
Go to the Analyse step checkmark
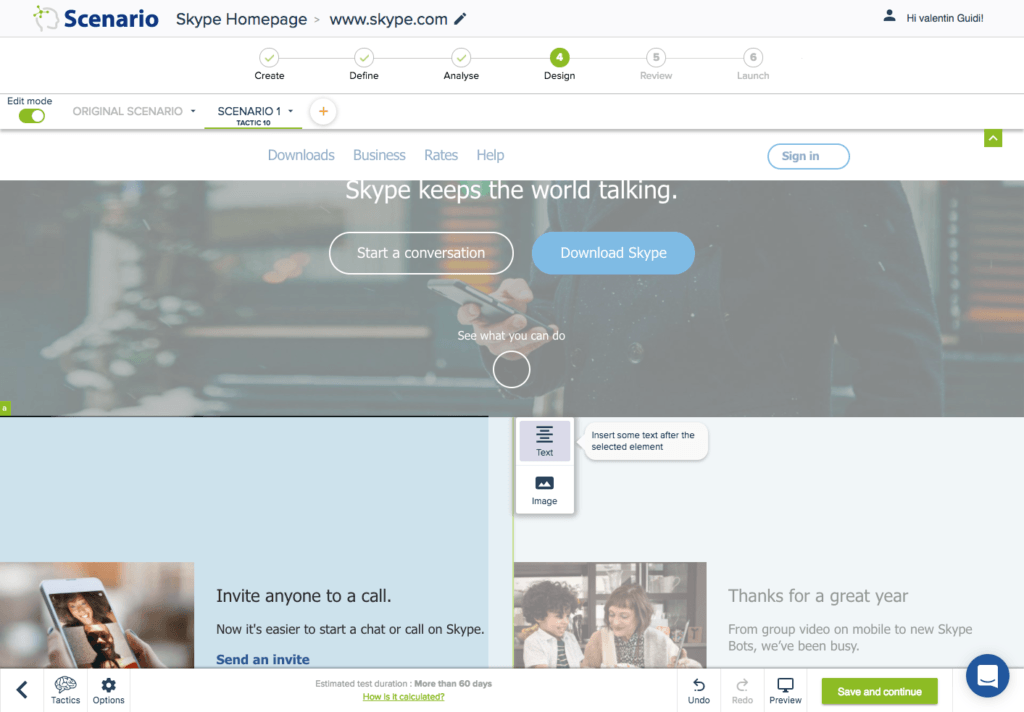pos(461,57)
